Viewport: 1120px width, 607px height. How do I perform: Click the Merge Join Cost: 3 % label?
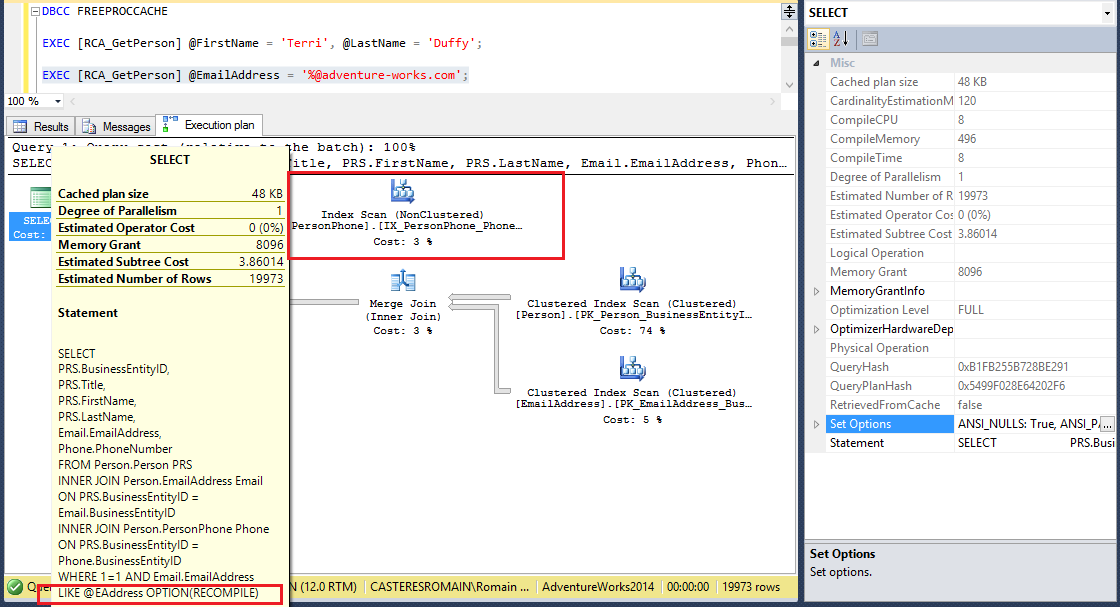click(x=403, y=331)
